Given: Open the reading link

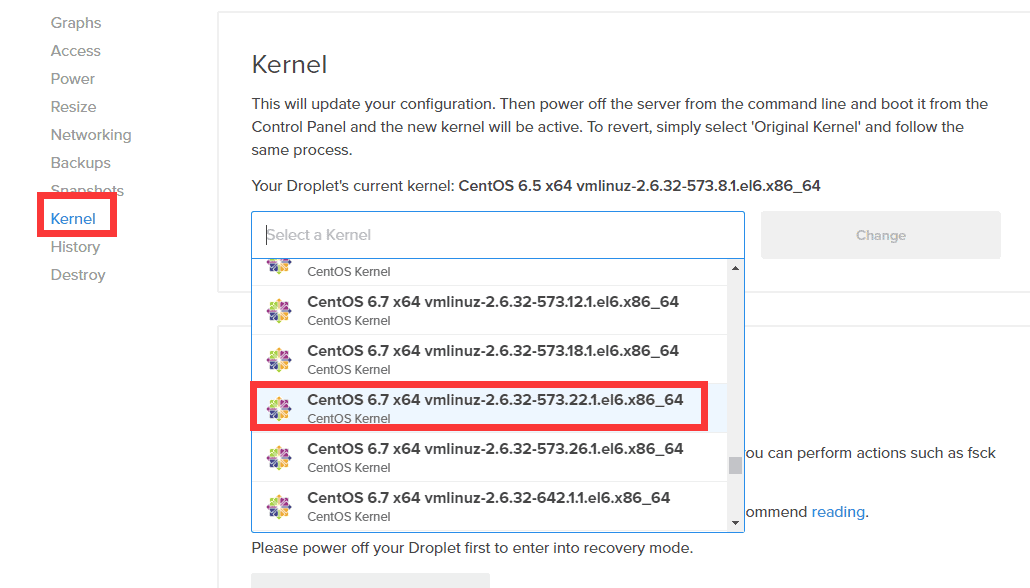Looking at the screenshot, I should click(x=838, y=512).
